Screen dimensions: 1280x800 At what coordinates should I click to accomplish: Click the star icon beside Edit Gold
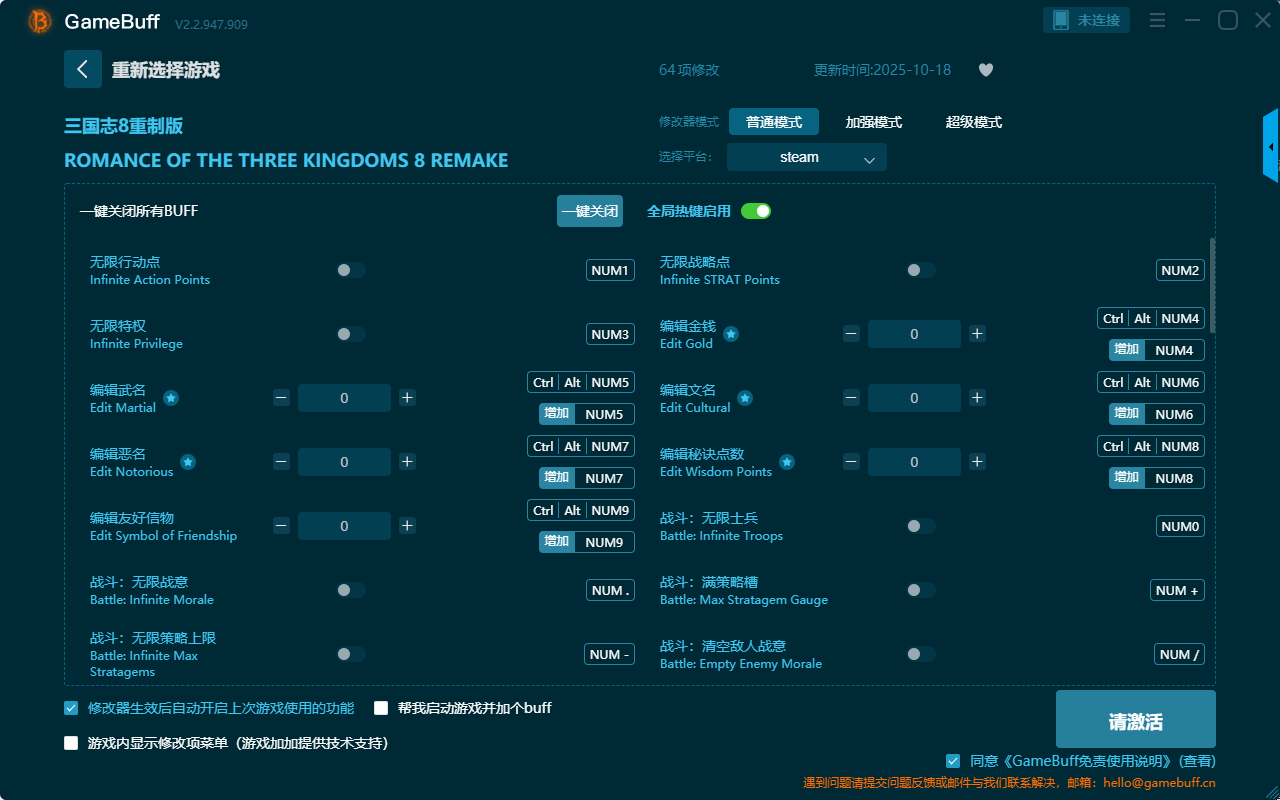click(x=731, y=334)
